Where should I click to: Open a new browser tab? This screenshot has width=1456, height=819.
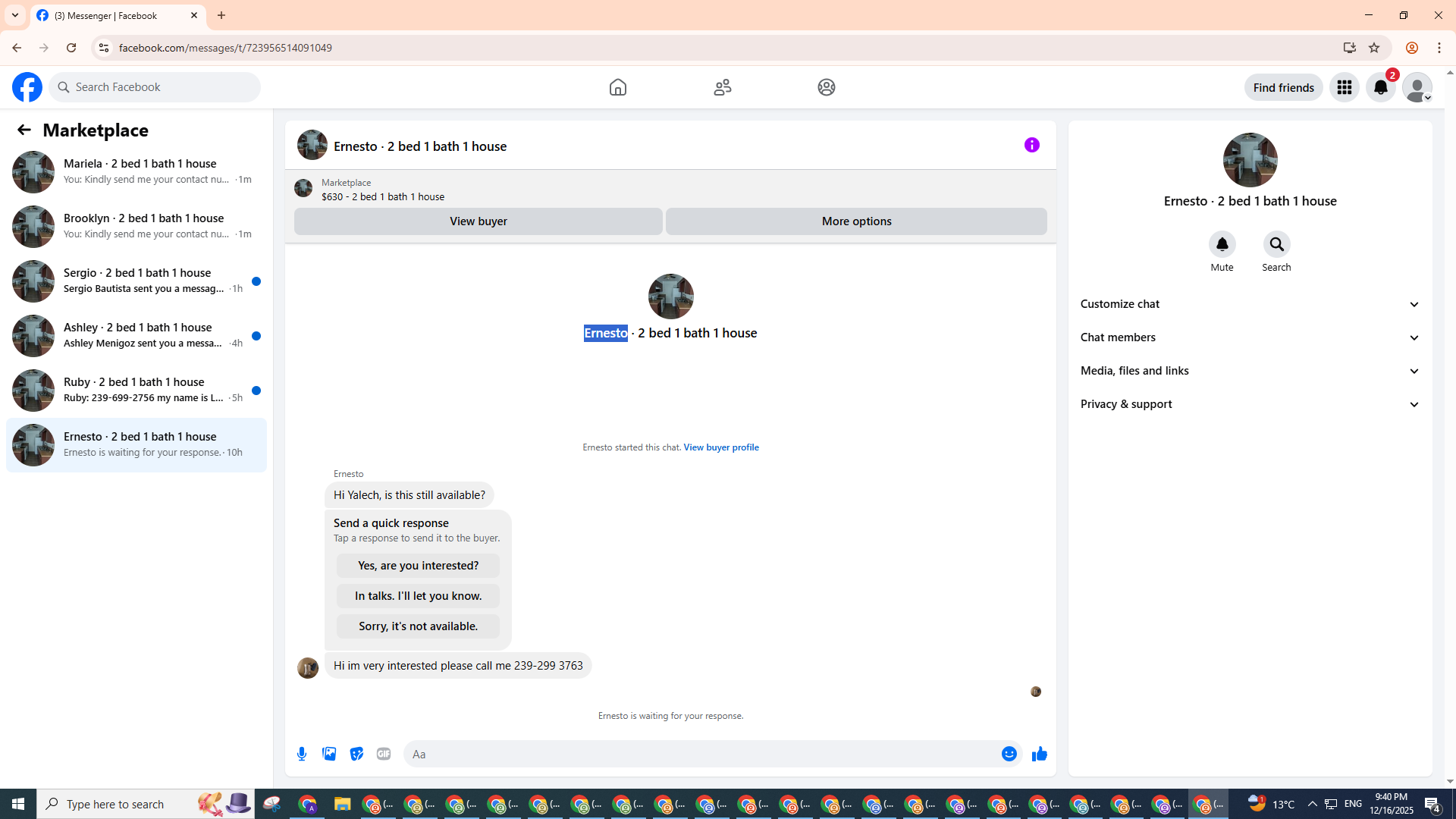[x=221, y=15]
